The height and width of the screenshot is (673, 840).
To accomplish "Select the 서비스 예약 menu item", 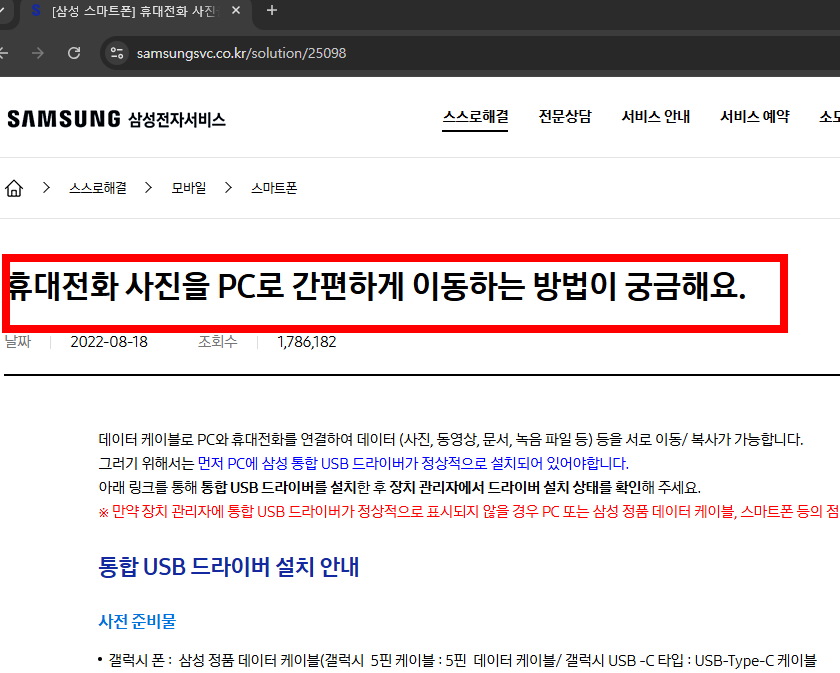I will pos(755,116).
